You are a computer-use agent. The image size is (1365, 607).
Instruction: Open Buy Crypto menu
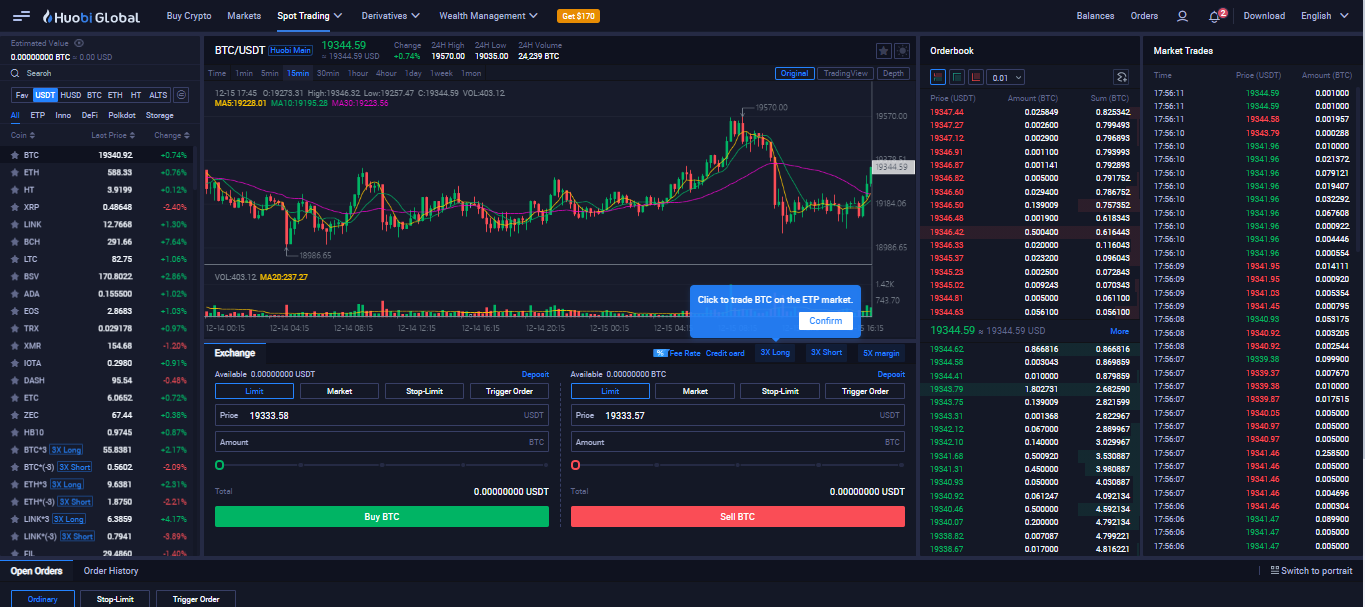point(189,16)
